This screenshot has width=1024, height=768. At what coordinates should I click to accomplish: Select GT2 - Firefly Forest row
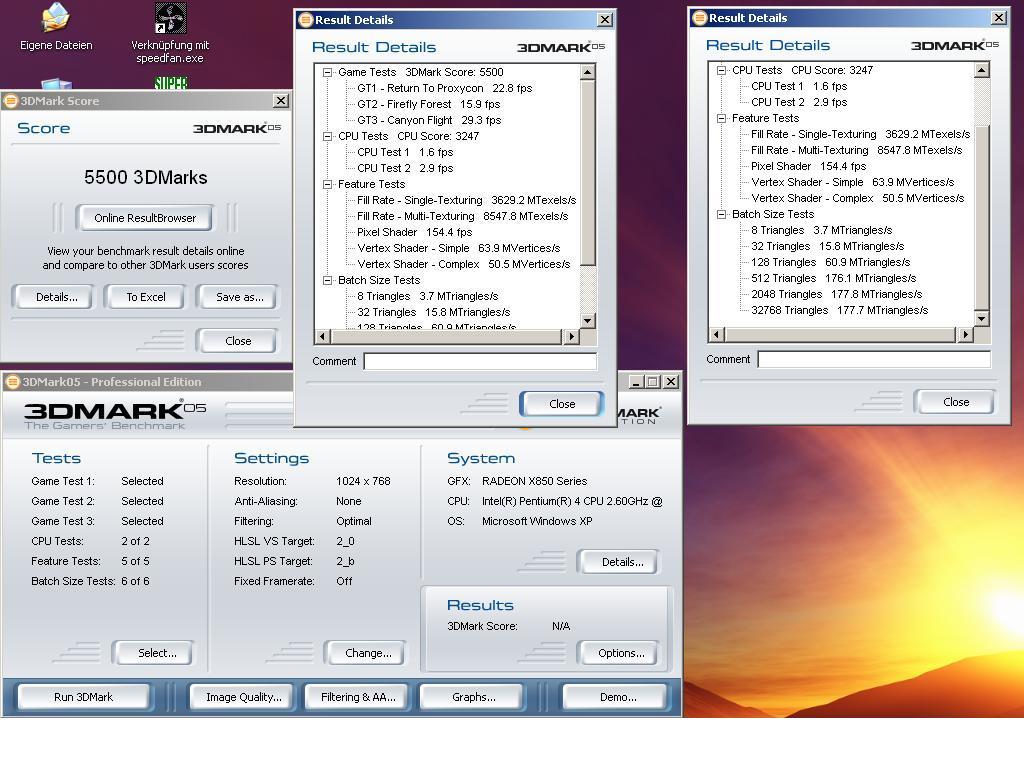coord(428,104)
